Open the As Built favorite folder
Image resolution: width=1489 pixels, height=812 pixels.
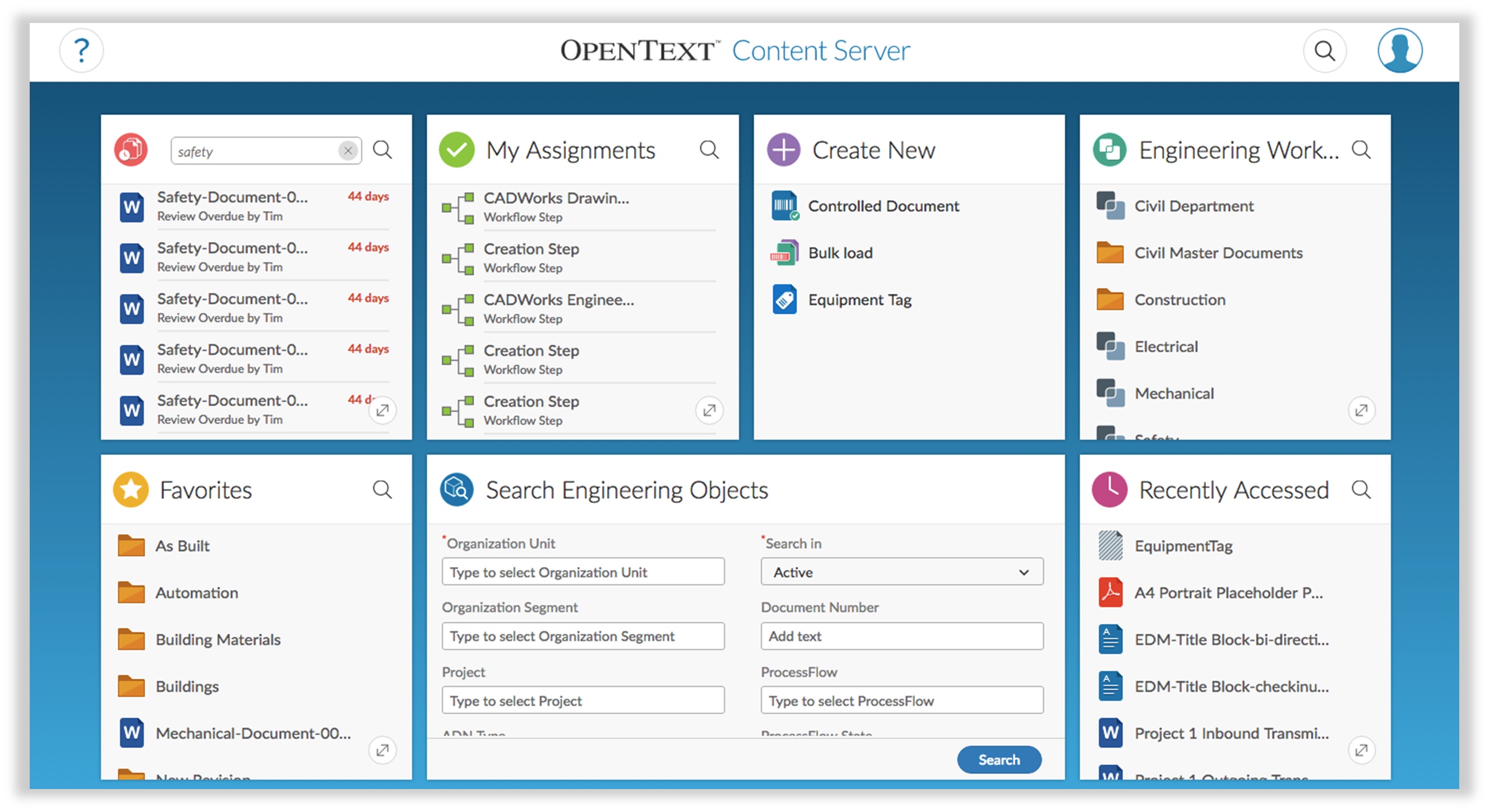[x=182, y=546]
